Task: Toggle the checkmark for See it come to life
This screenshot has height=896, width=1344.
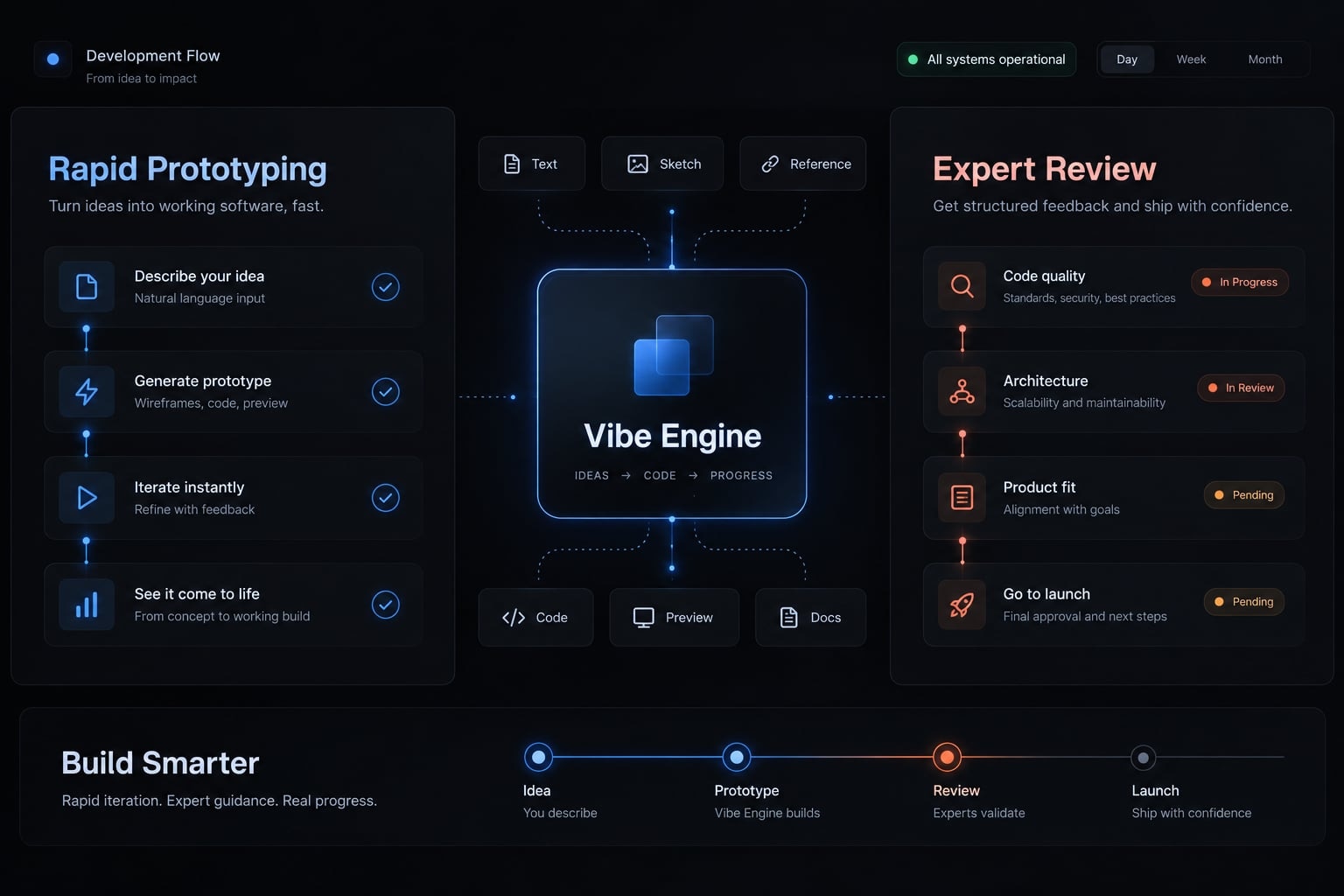Action: click(x=386, y=605)
